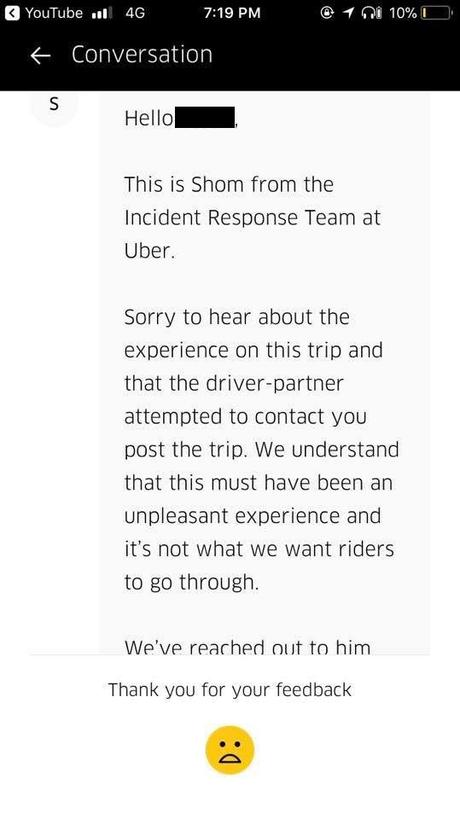The image size is (460, 819).
Task: Tap the redacted name after Hello
Action: (204, 118)
